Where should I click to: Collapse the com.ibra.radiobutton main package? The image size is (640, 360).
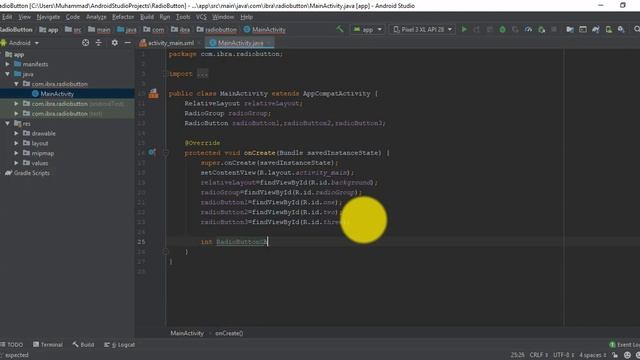(16, 84)
